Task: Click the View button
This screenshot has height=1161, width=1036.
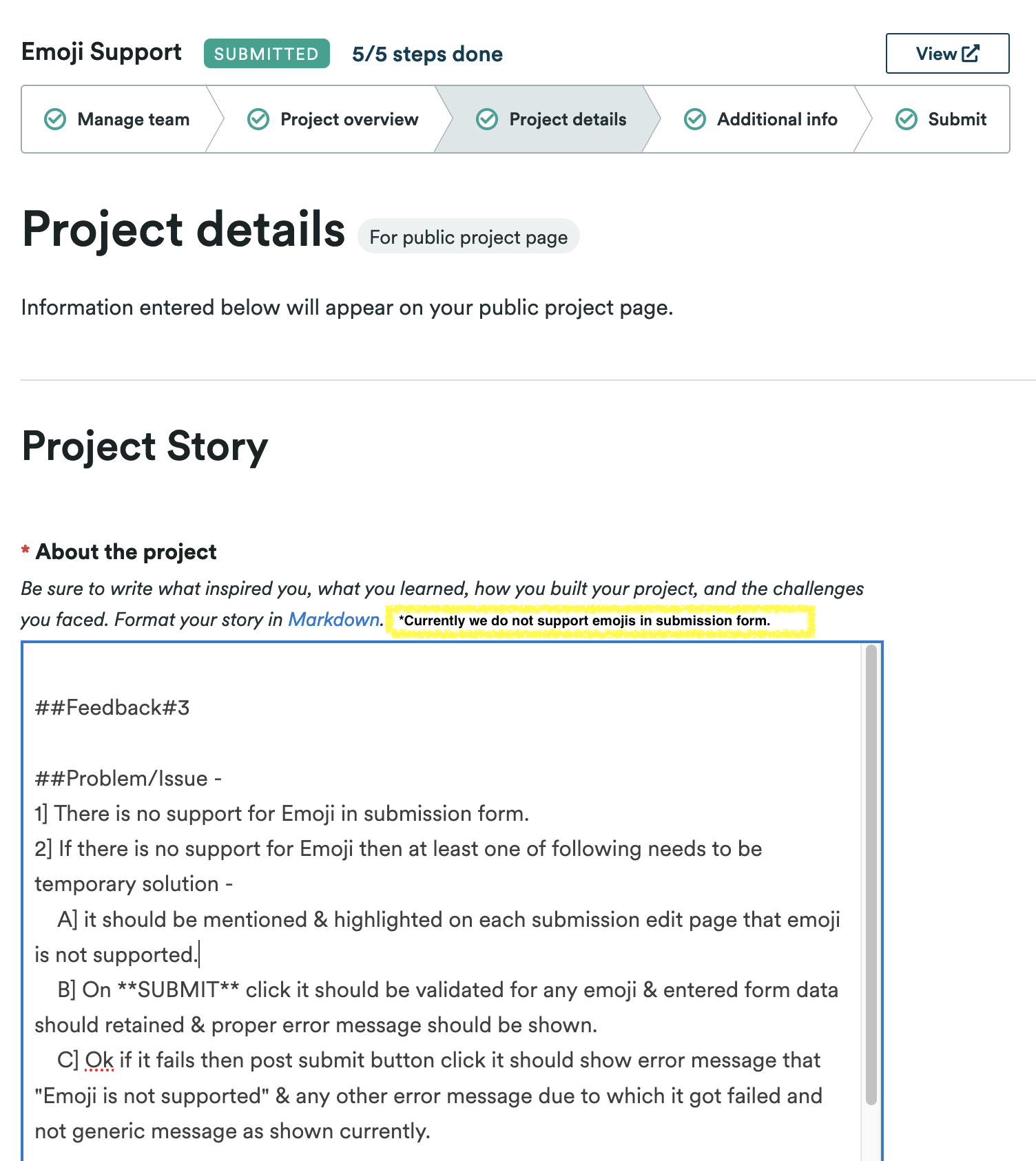Action: (947, 52)
